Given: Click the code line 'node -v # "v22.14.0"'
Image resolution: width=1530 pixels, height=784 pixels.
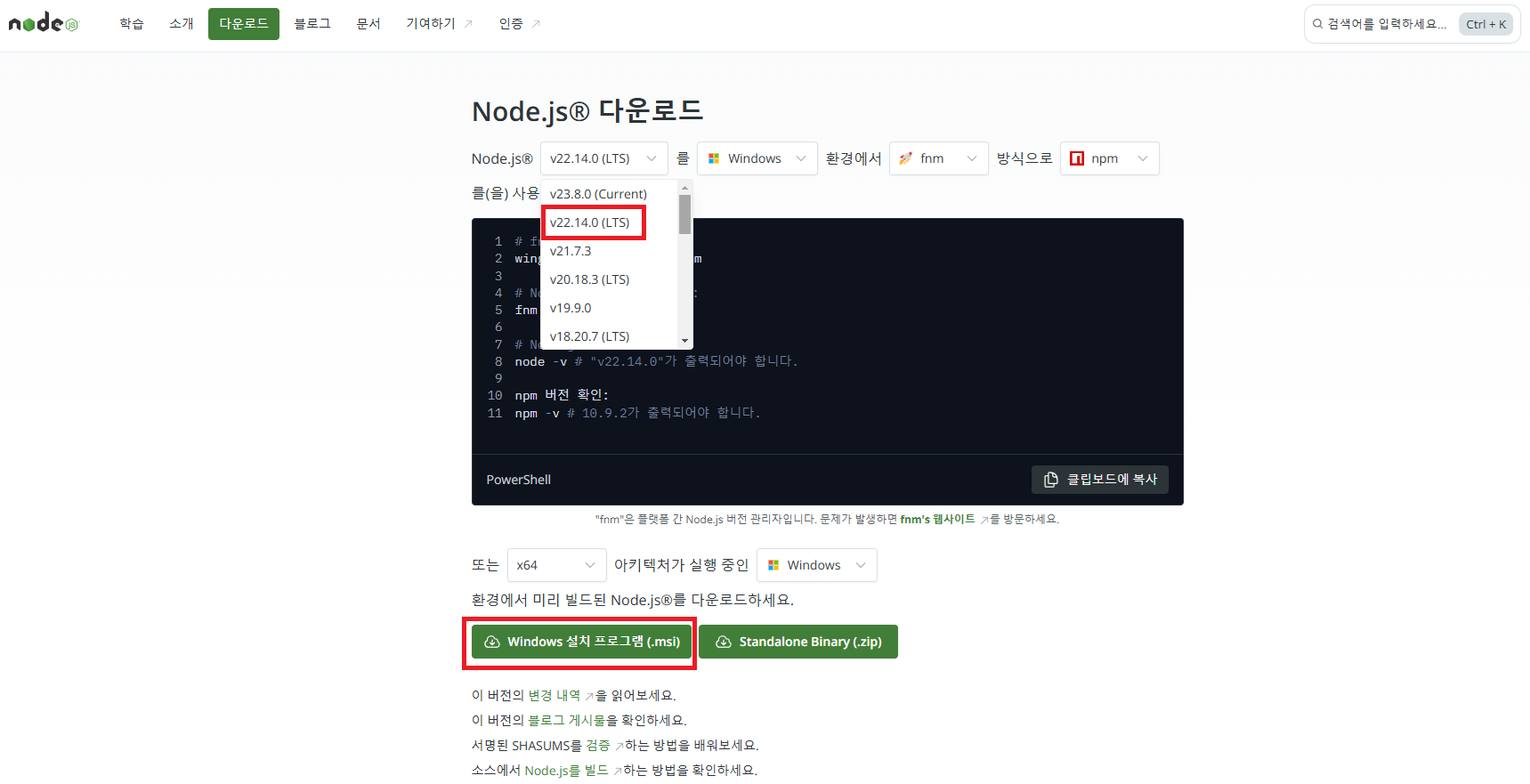Looking at the screenshot, I should [x=656, y=361].
